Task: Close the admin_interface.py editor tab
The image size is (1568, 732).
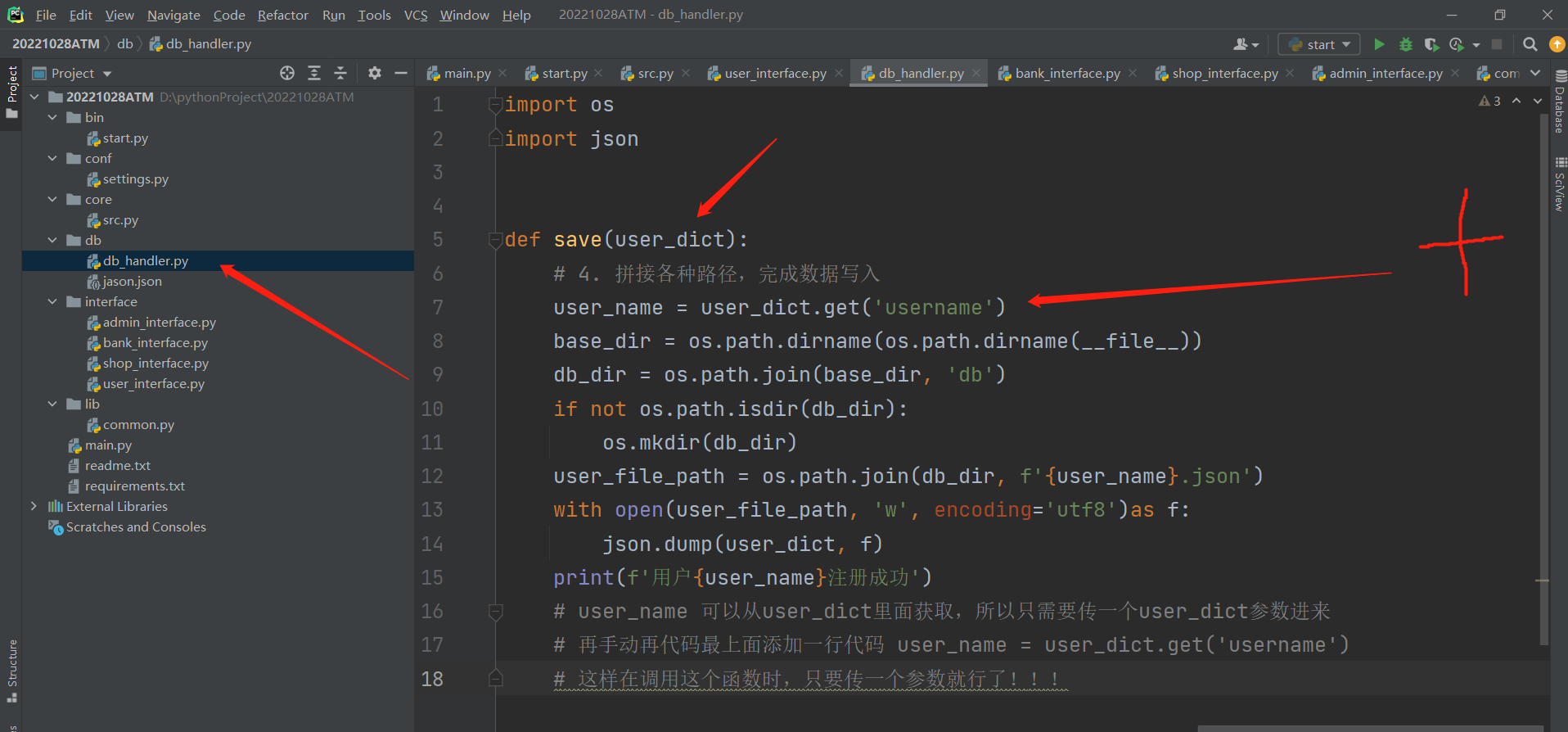Action: 1455,73
